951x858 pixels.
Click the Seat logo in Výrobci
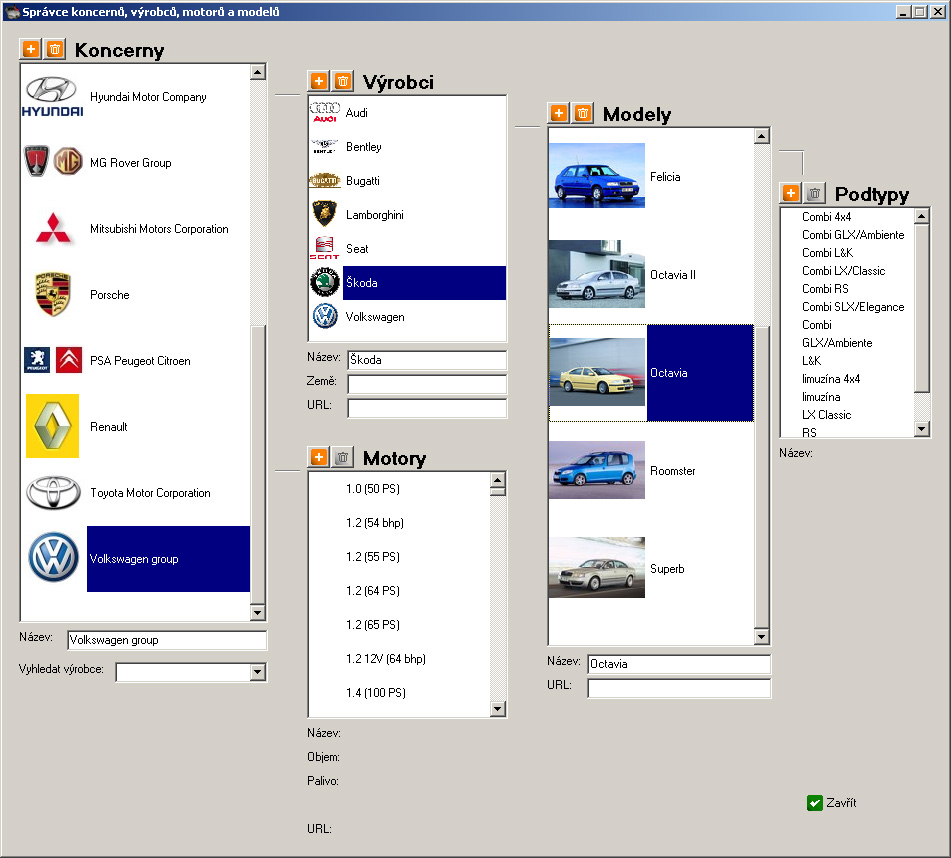pyautogui.click(x=324, y=248)
